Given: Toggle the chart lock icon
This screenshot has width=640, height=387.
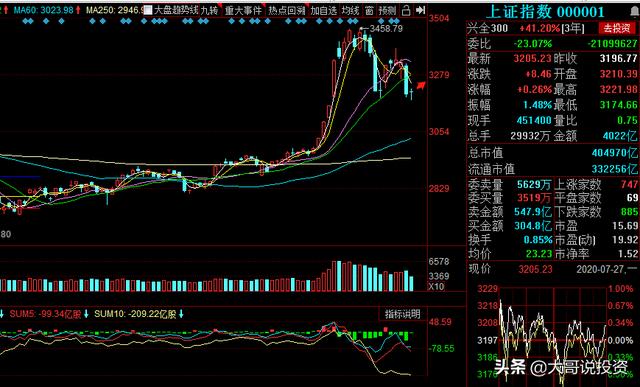Looking at the screenshot, I should (x=406, y=10).
